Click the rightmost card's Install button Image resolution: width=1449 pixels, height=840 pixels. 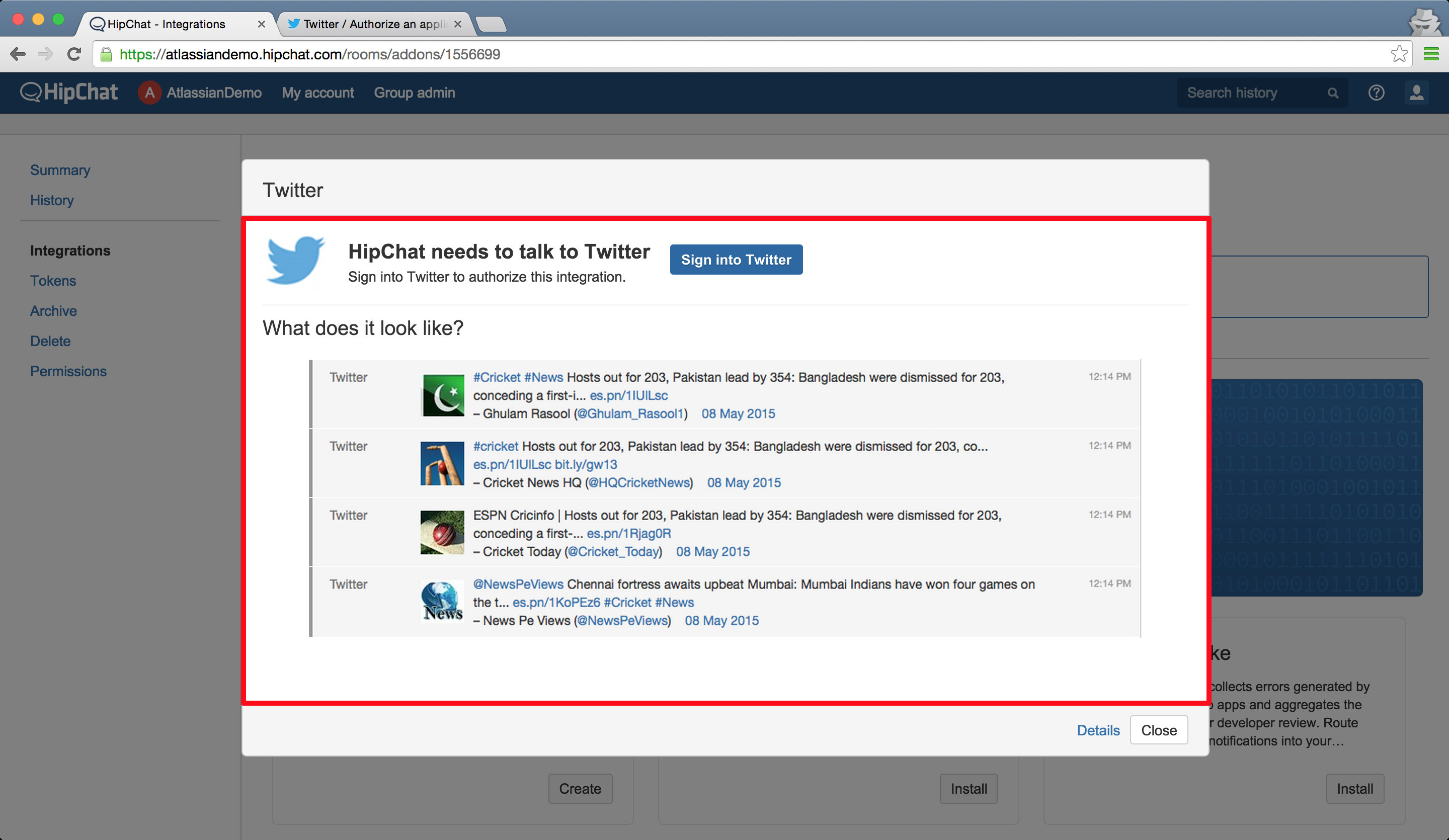(x=1355, y=788)
